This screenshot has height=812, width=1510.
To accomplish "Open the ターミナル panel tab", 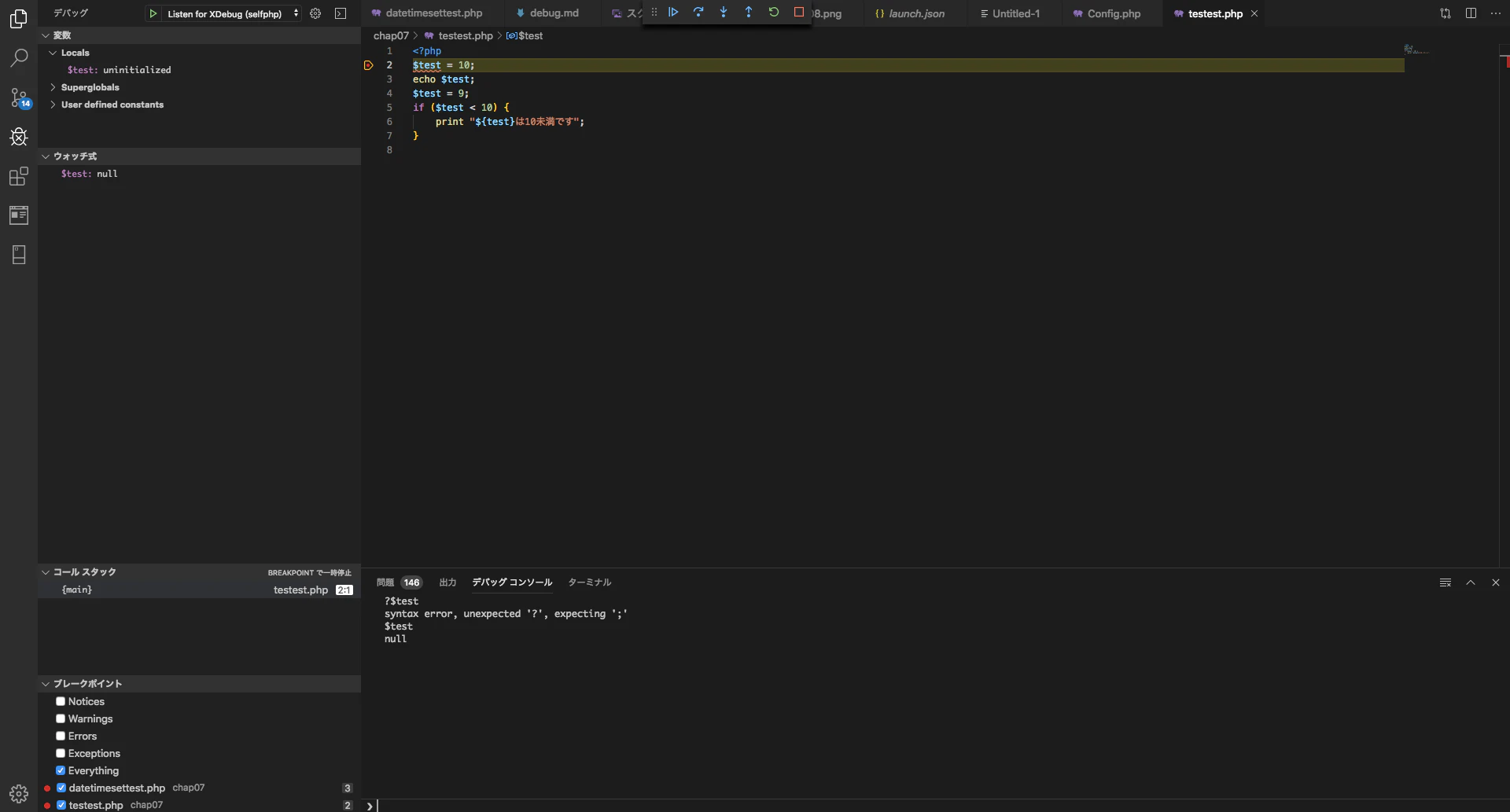I will tap(589, 582).
